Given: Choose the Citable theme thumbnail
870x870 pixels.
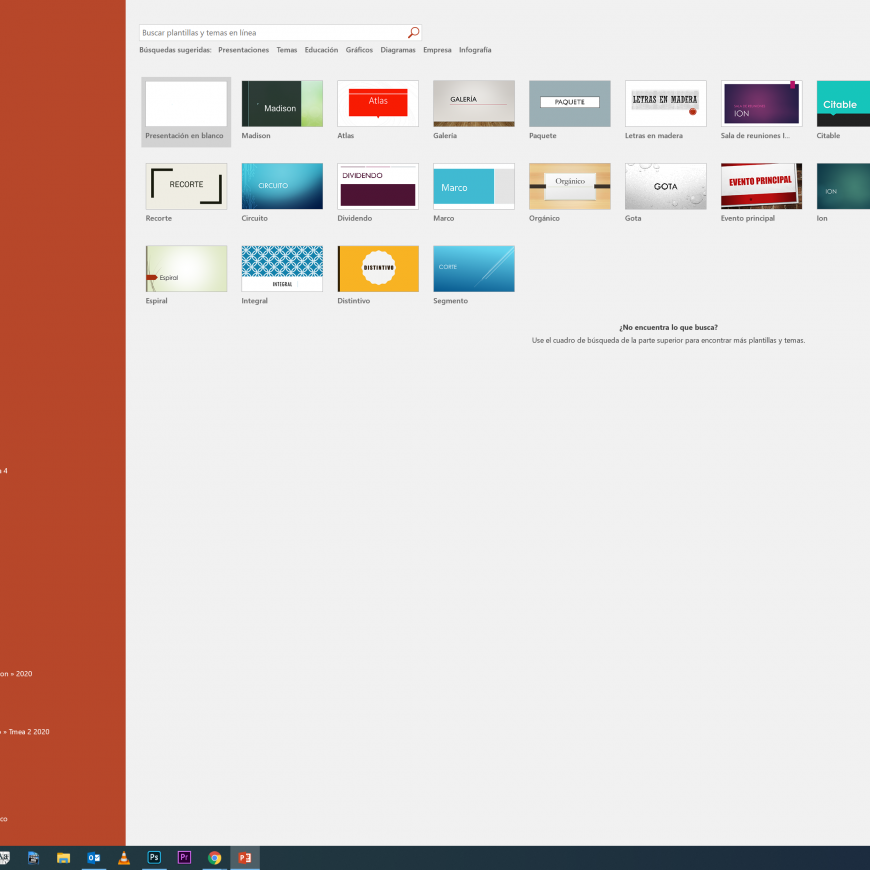Looking at the screenshot, I should click(x=843, y=104).
